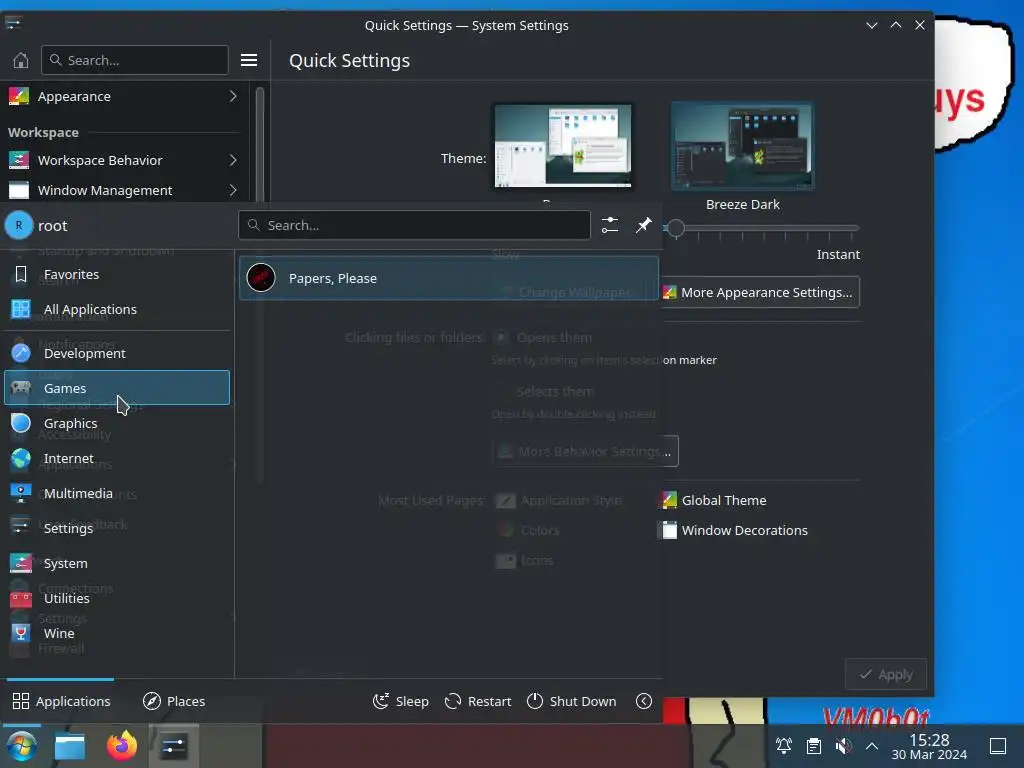The image size is (1024, 768).
Task: Click System Settings title bar menu icon
Action: click(x=13, y=24)
